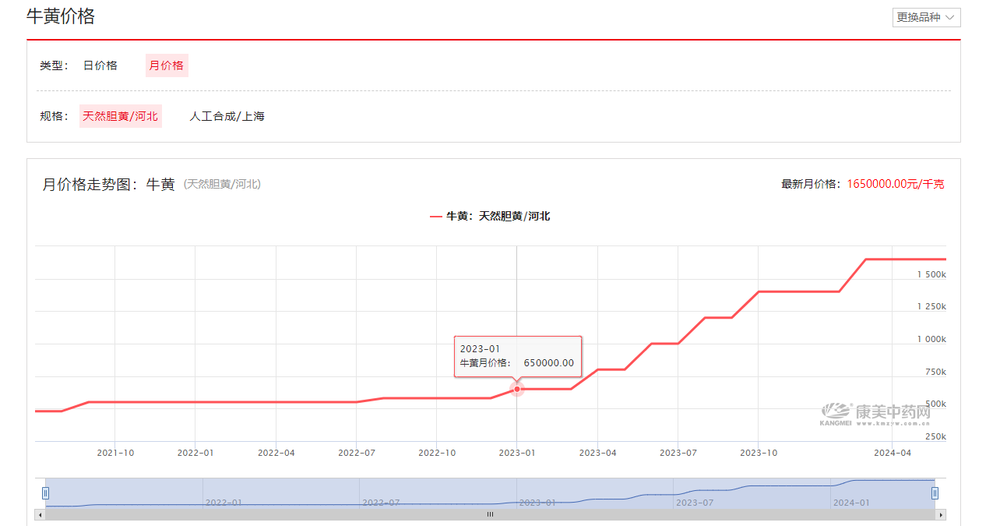Click the scrollbar center grip
1000x526 pixels.
490,515
